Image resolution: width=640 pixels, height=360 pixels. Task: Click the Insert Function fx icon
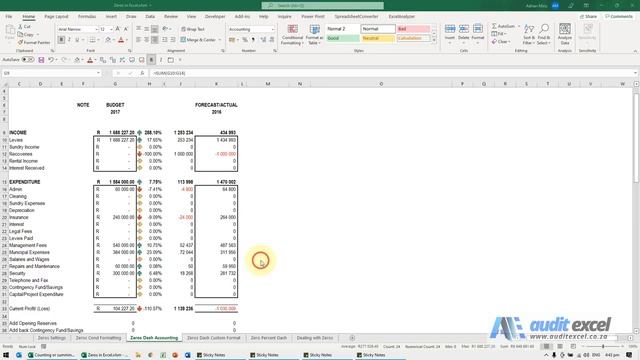click(142, 73)
